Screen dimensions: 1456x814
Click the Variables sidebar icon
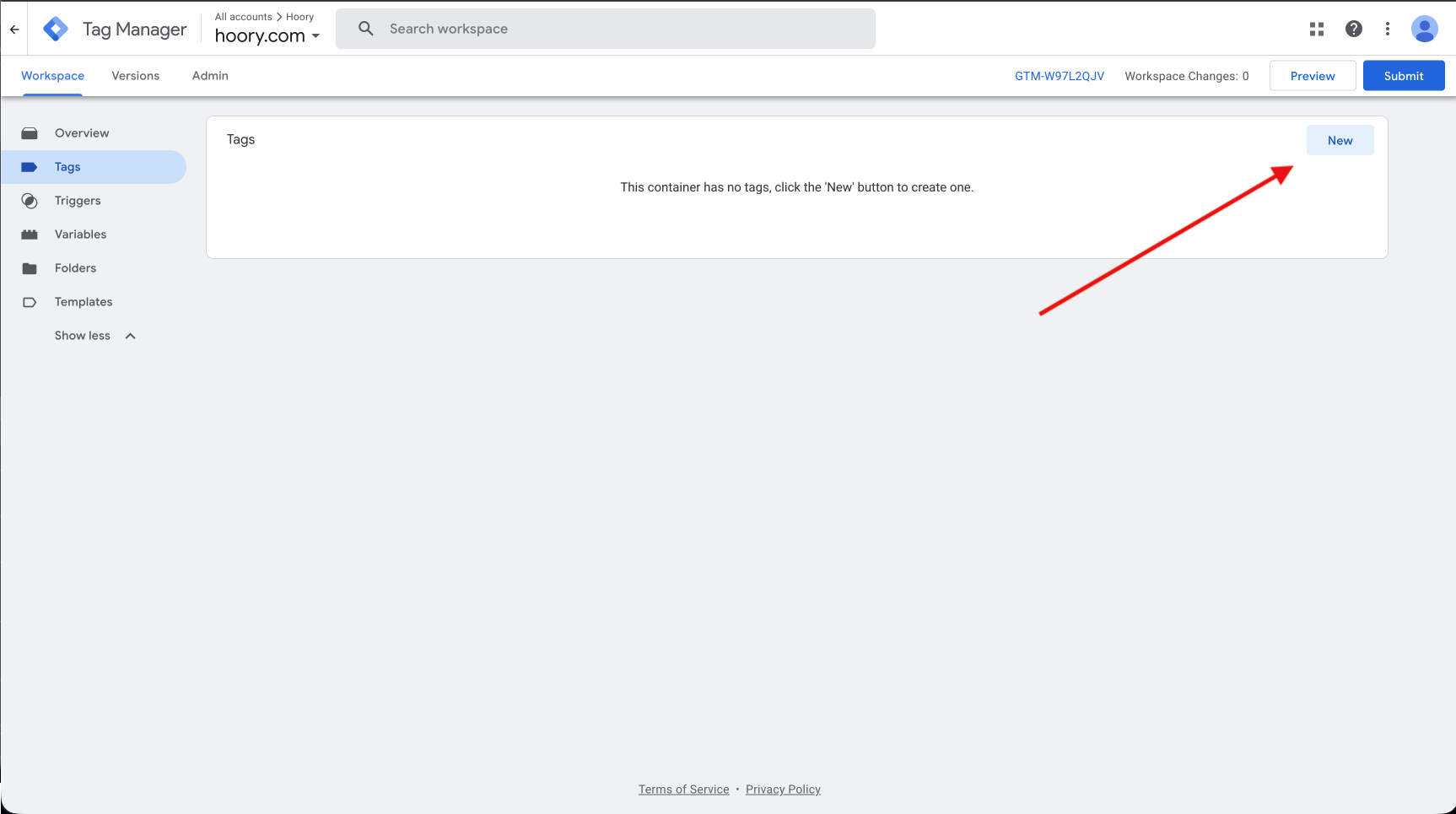[x=30, y=234]
